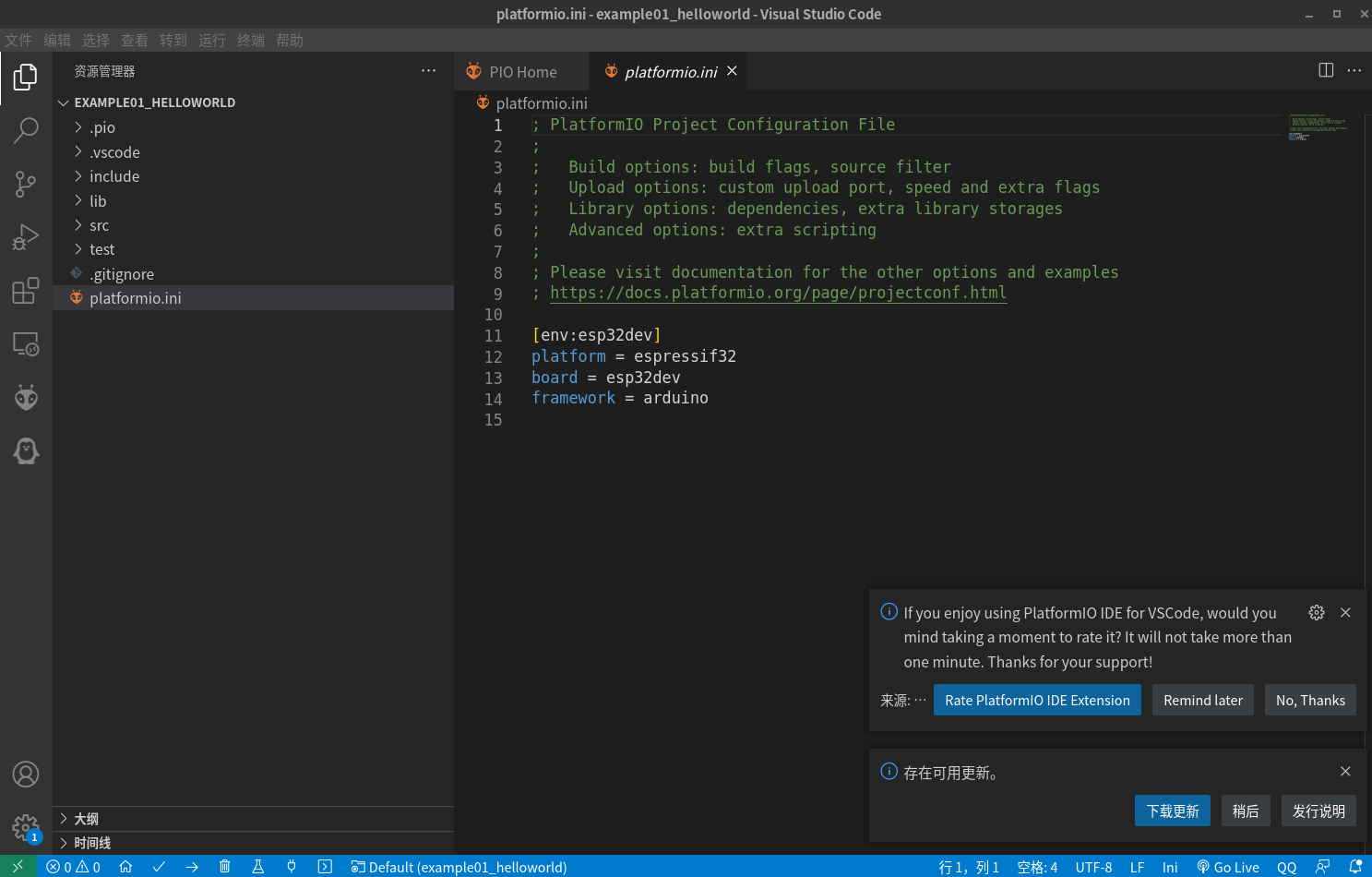Viewport: 1372px width, 877px height.
Task: Open the 帮助 menu
Action: tap(290, 41)
